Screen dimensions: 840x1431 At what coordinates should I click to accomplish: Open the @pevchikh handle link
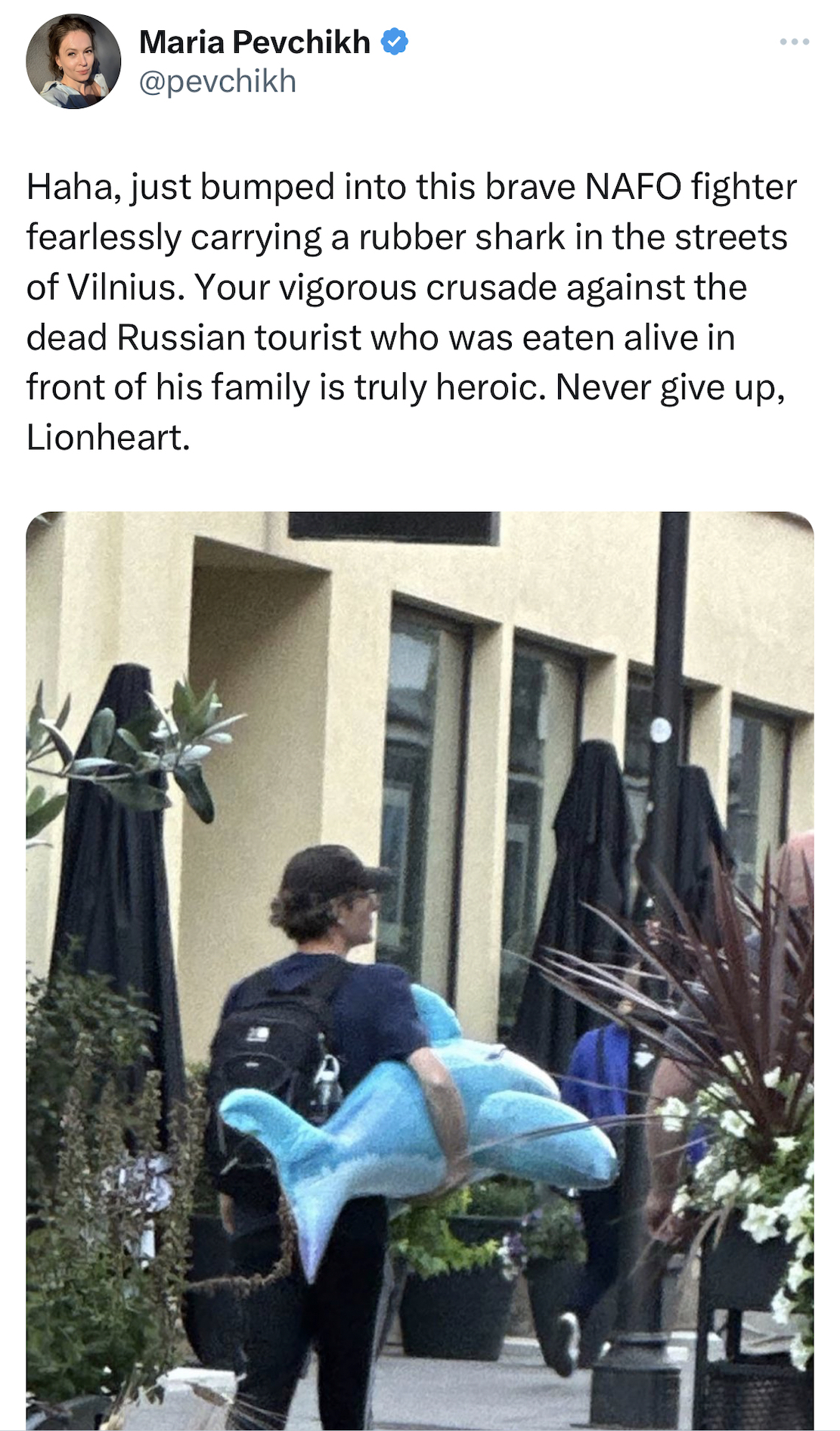click(218, 81)
